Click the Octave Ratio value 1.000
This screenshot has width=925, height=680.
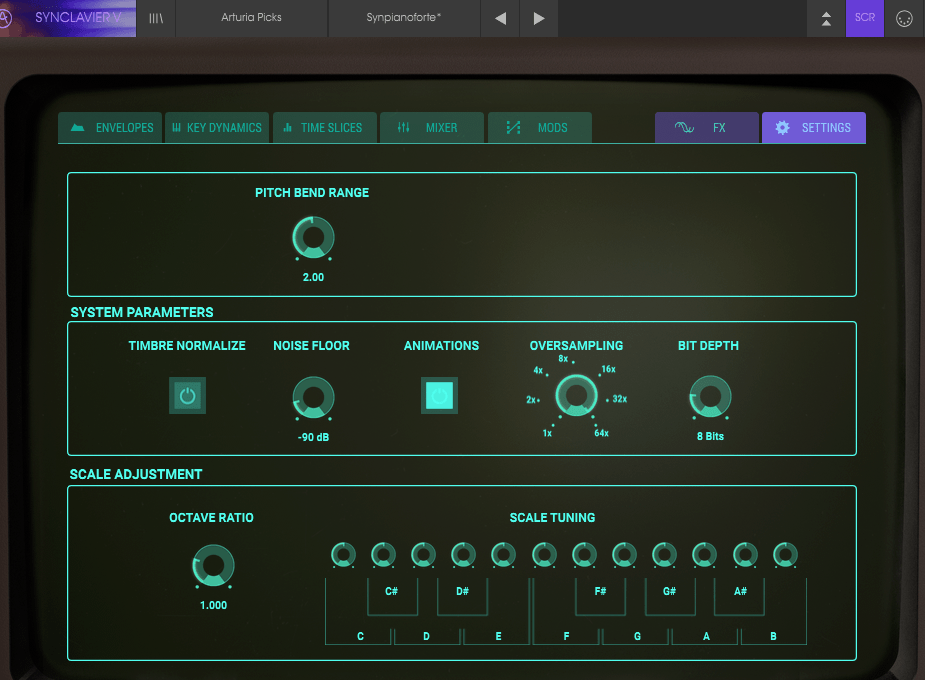click(x=214, y=605)
